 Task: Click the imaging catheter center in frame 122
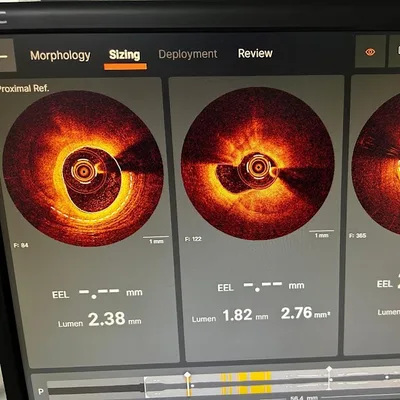258,167
